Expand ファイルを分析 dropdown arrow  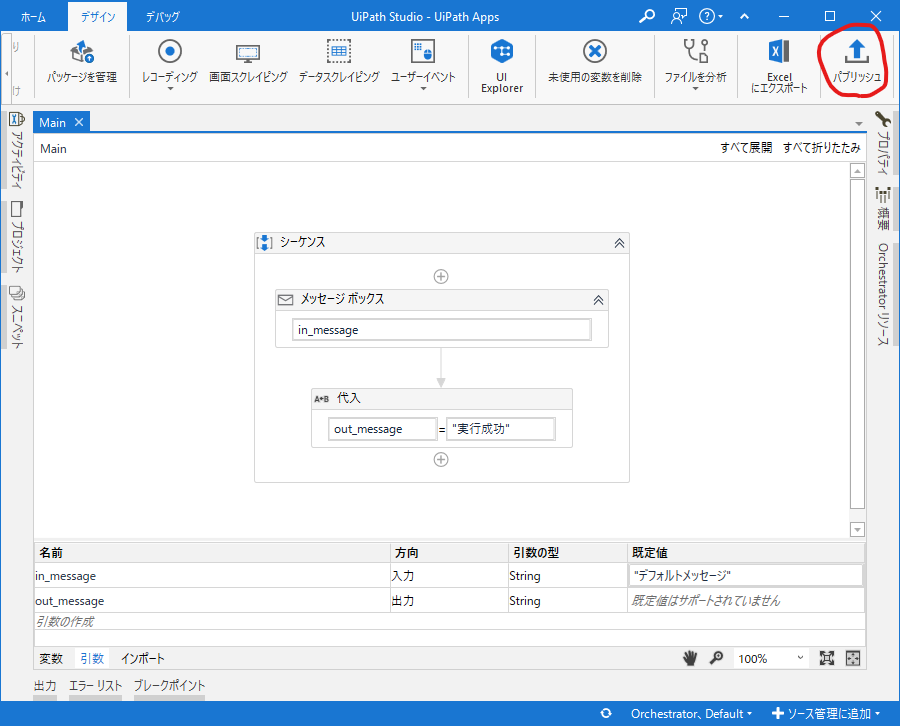695,89
